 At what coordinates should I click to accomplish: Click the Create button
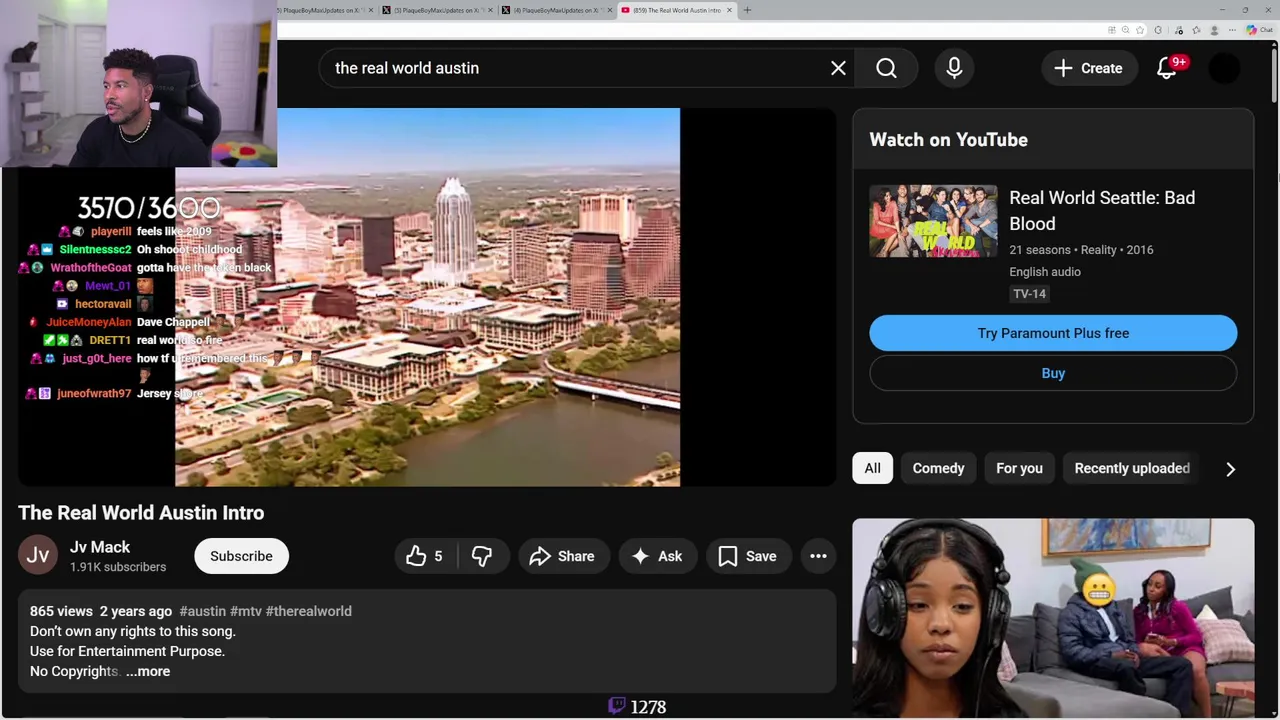(1088, 68)
